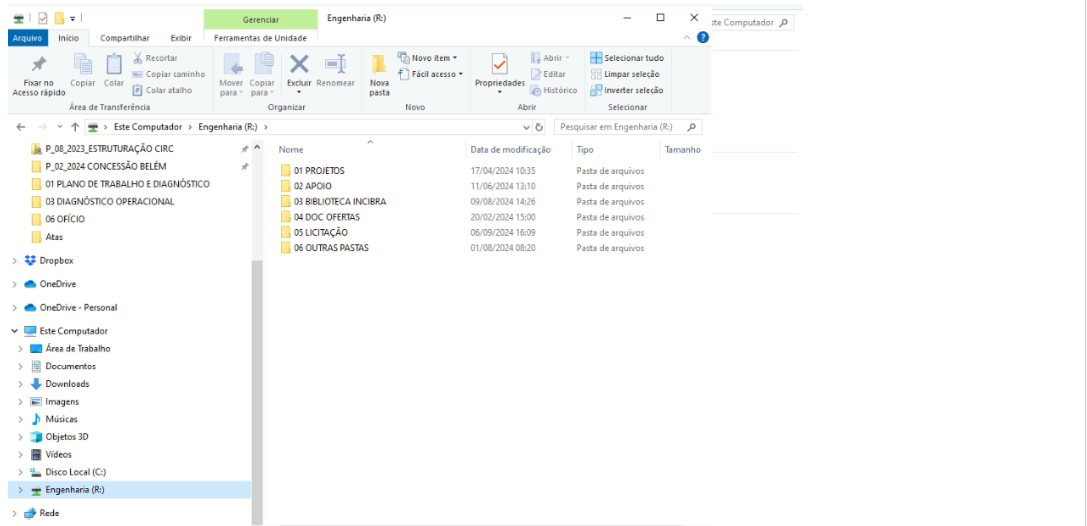Click the Excluir icon in Organizar group
The width and height of the screenshot is (1087, 526).
[299, 64]
